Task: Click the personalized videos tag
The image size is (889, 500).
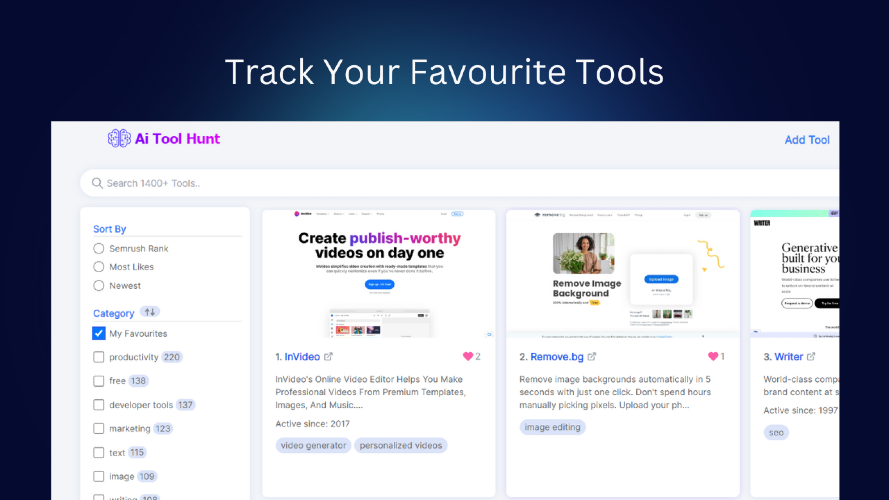Action: pos(401,446)
